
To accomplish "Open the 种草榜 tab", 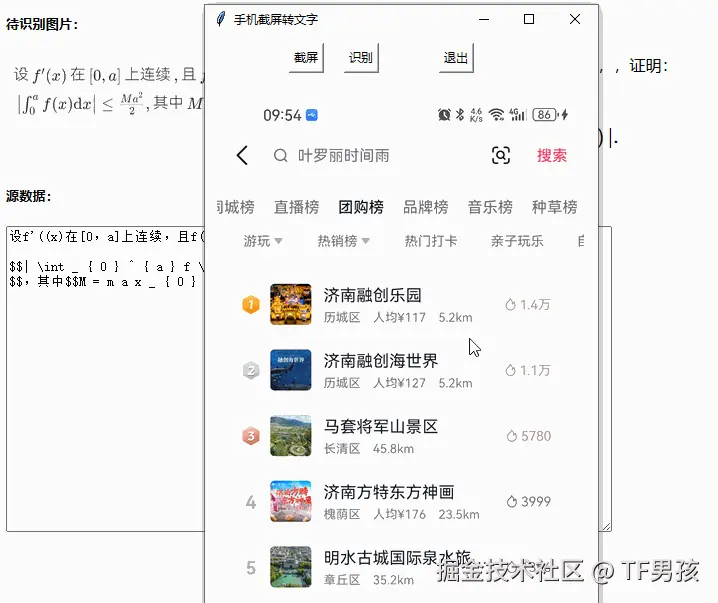I will click(x=555, y=207).
